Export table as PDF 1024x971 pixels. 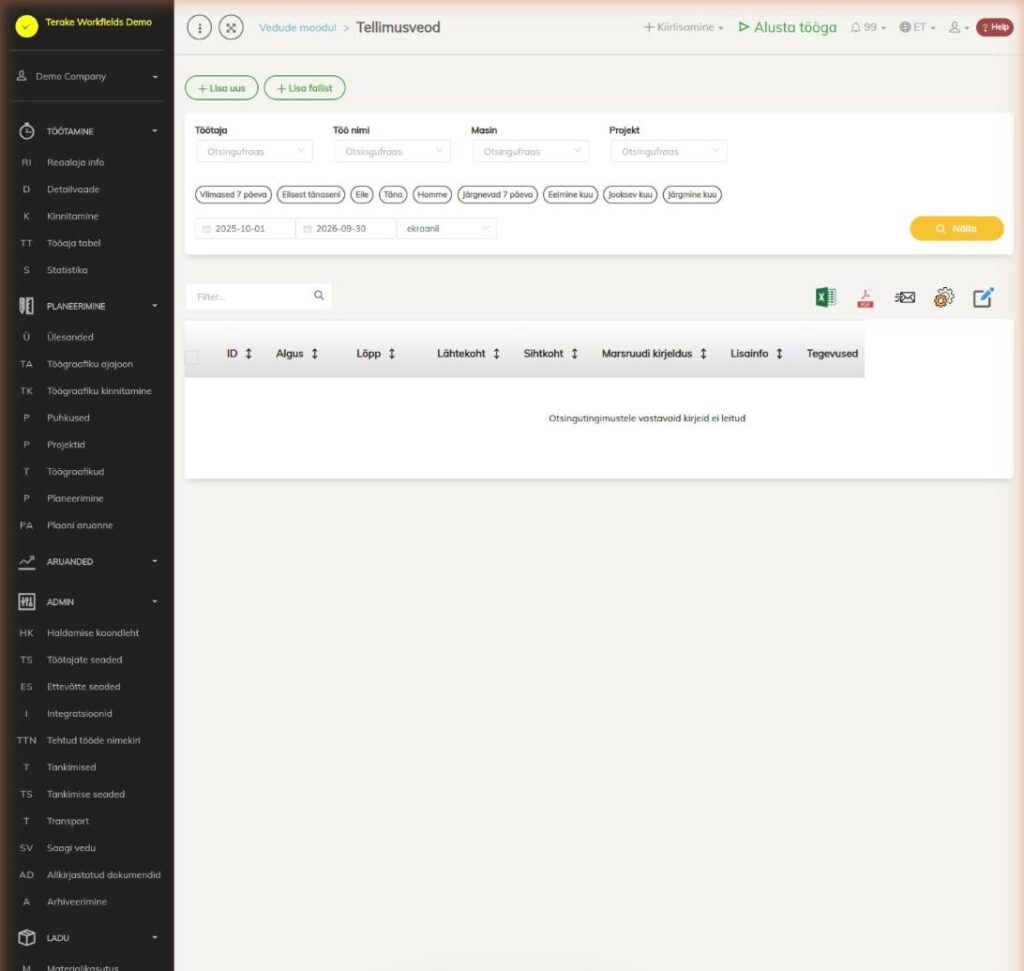(865, 298)
